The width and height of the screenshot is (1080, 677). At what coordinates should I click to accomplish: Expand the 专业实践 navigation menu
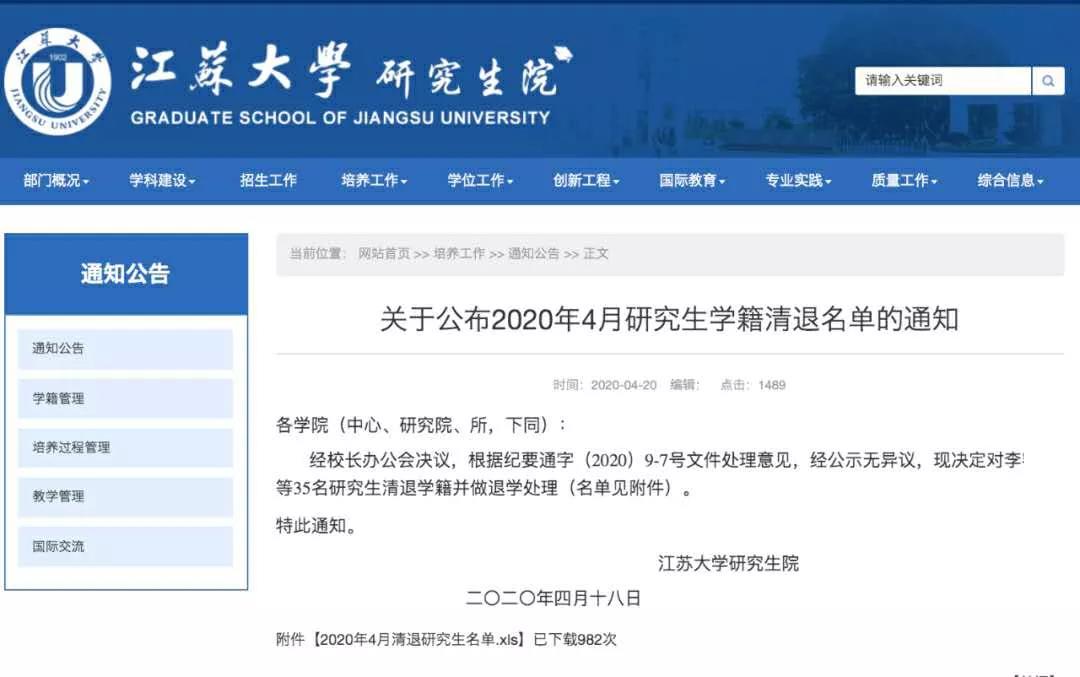click(798, 180)
